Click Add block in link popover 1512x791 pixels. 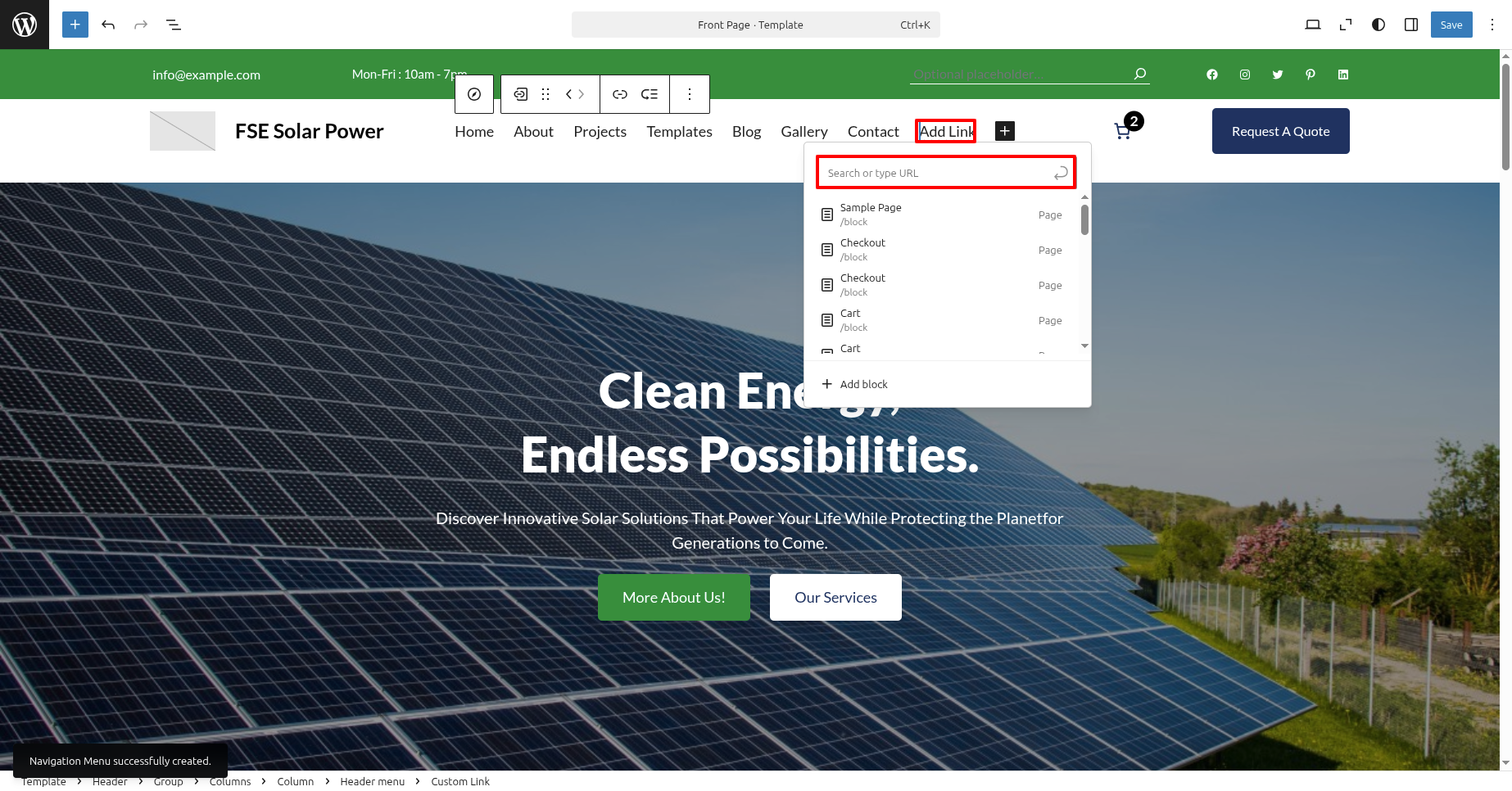[855, 384]
